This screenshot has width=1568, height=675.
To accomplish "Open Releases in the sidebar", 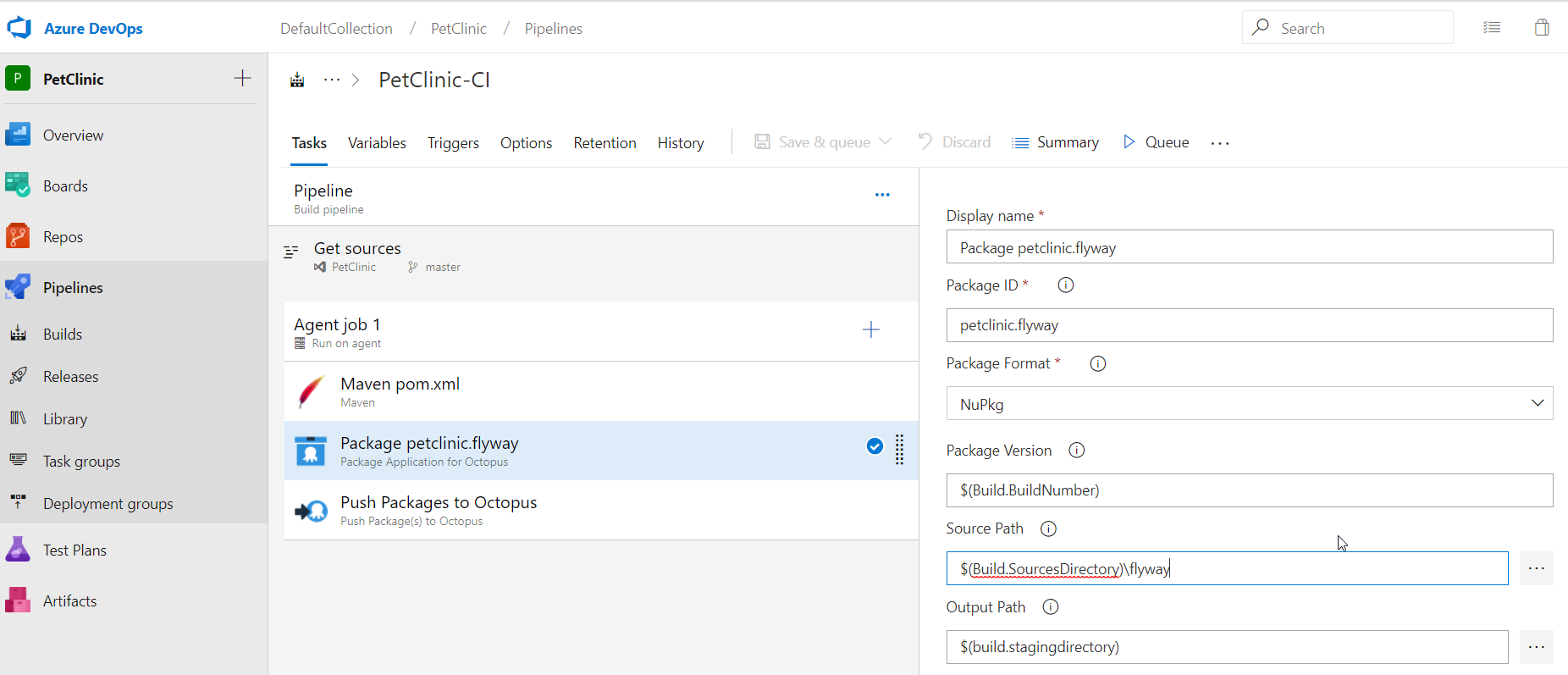I will [70, 377].
